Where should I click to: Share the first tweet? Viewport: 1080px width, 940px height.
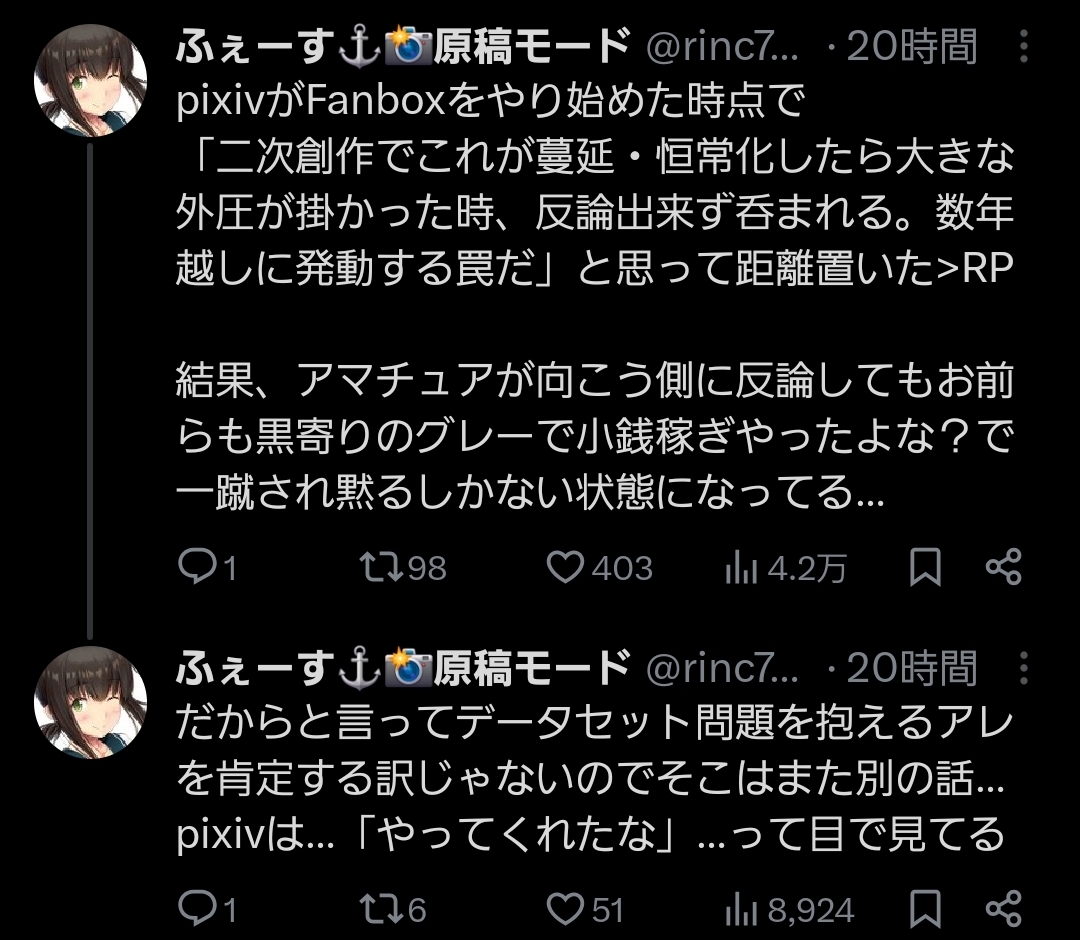click(x=1003, y=568)
